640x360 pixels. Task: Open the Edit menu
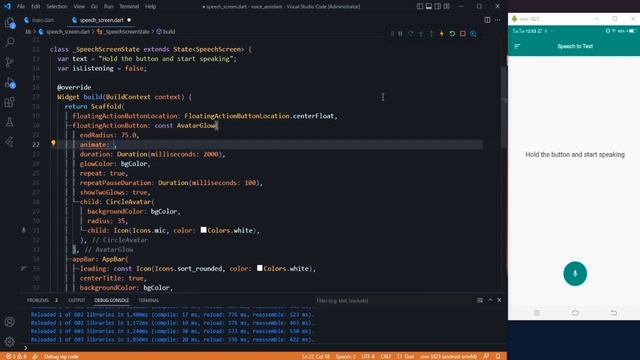36,7
